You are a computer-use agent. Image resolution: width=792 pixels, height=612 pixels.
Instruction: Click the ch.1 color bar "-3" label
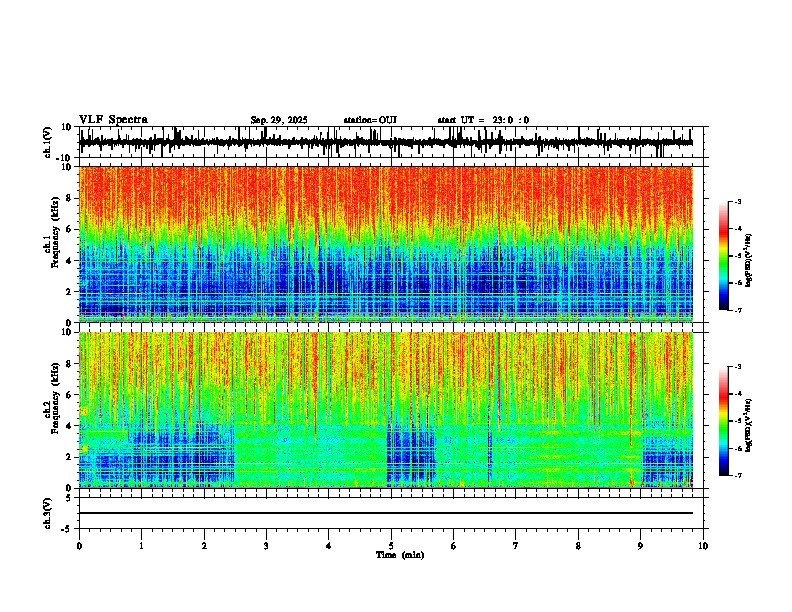point(738,201)
